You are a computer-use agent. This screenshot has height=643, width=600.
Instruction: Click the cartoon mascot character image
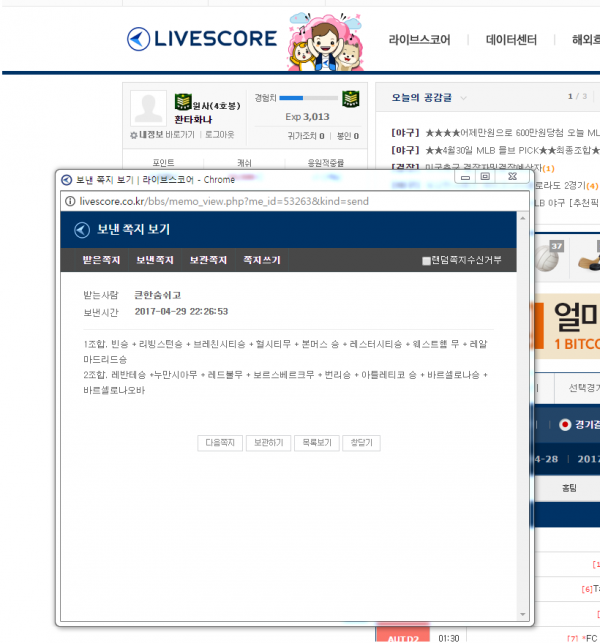326,42
